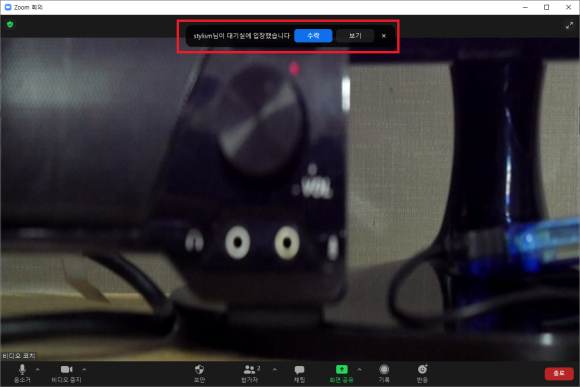Click green encryption shield icon
Viewport: 580px width, 387px height.
(10, 24)
